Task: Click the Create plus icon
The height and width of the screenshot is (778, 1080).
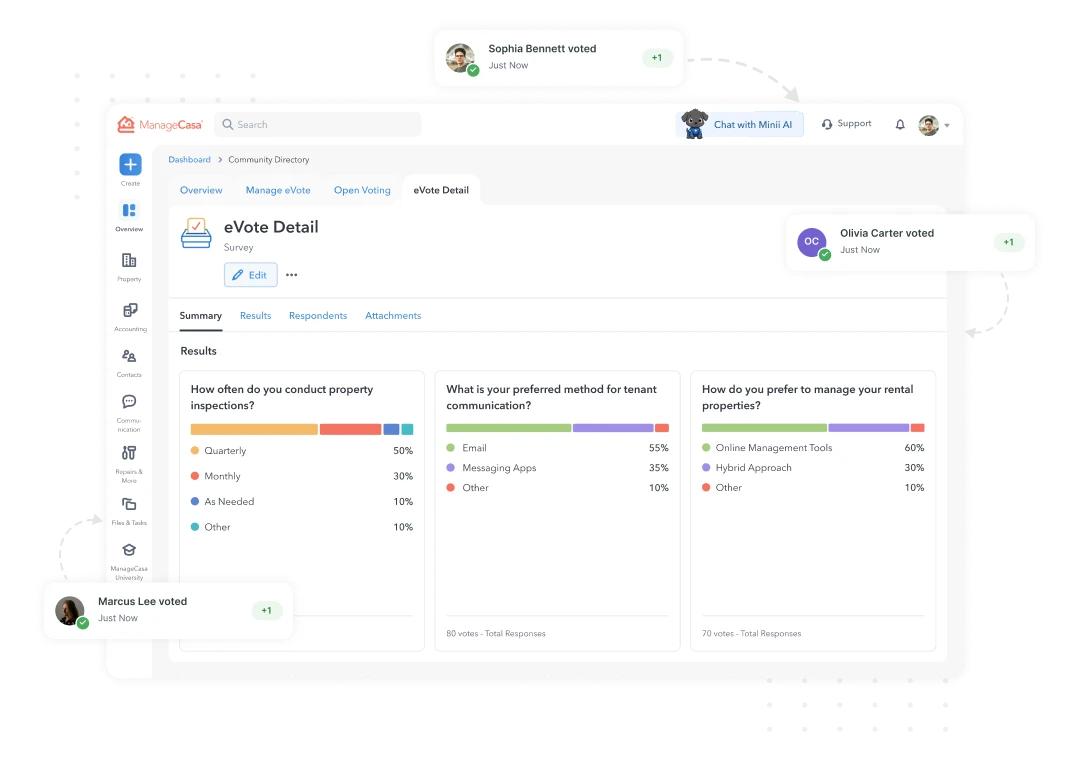Action: (130, 165)
